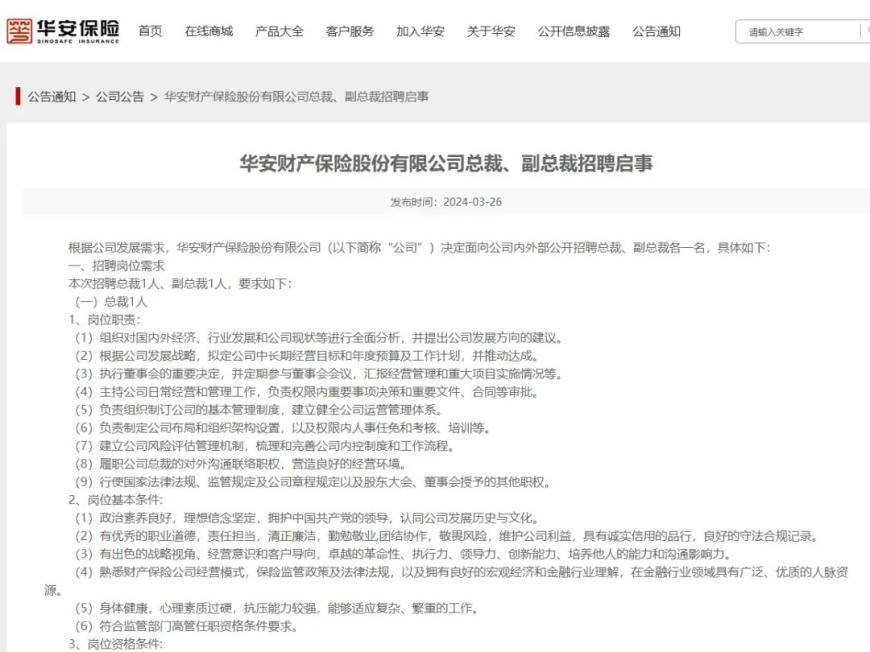The height and width of the screenshot is (652, 870).
Task: Click the publish date 2024-03-26
Action: pos(472,202)
